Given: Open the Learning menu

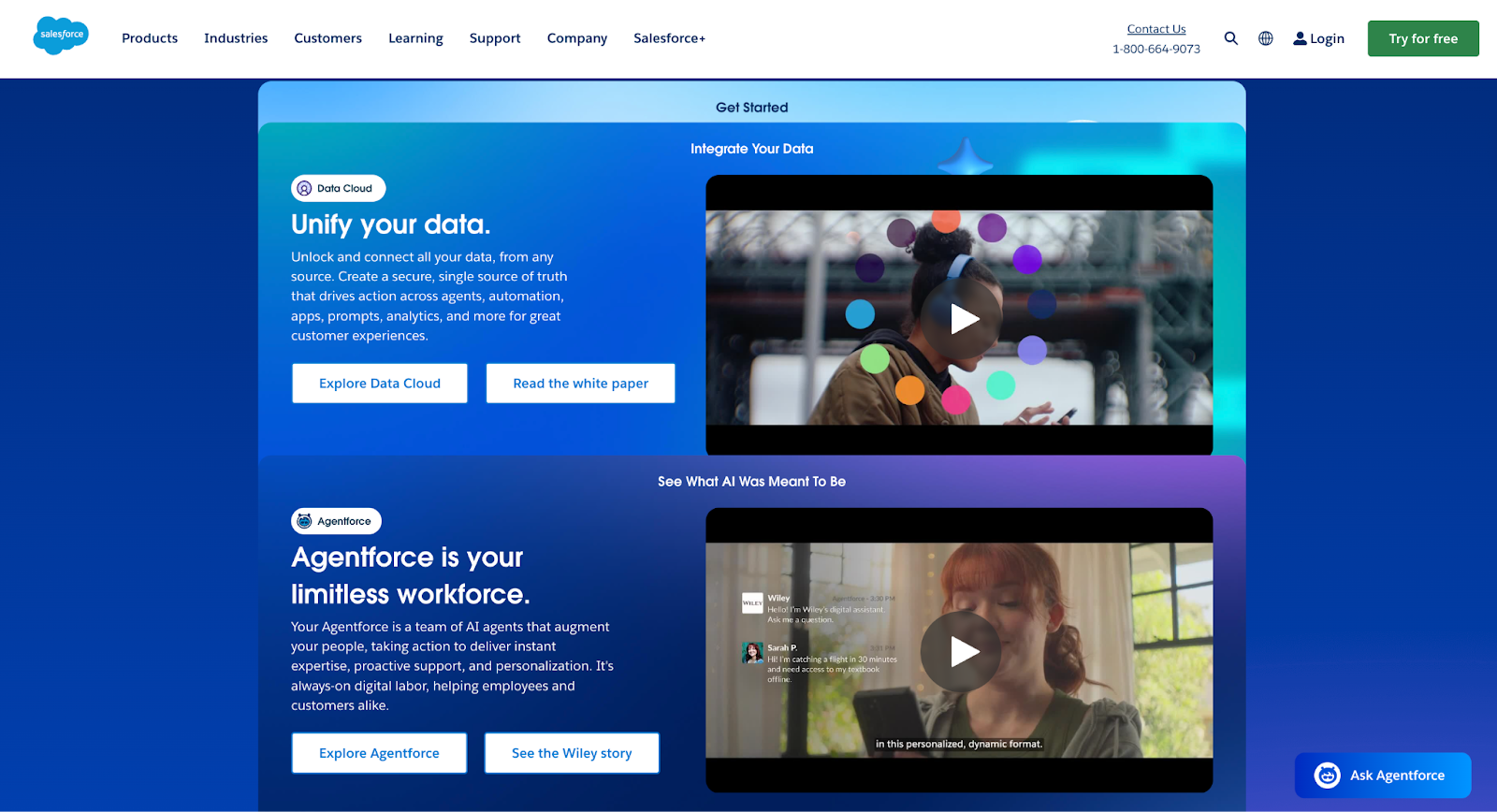Looking at the screenshot, I should tap(415, 38).
